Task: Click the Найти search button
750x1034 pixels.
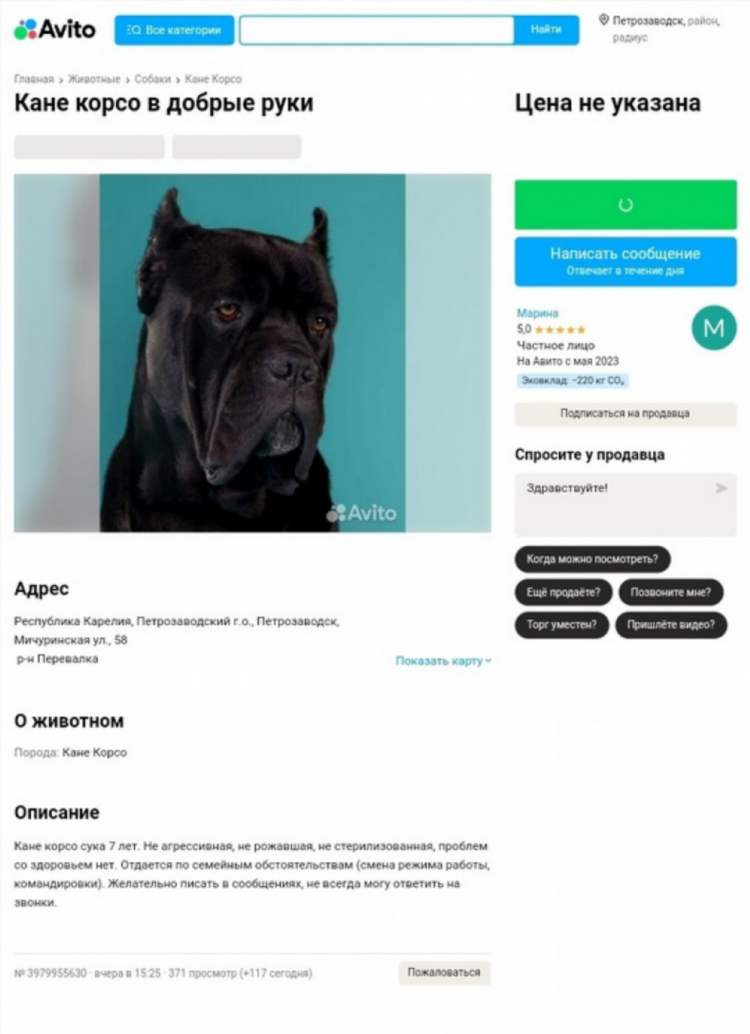Action: (546, 30)
